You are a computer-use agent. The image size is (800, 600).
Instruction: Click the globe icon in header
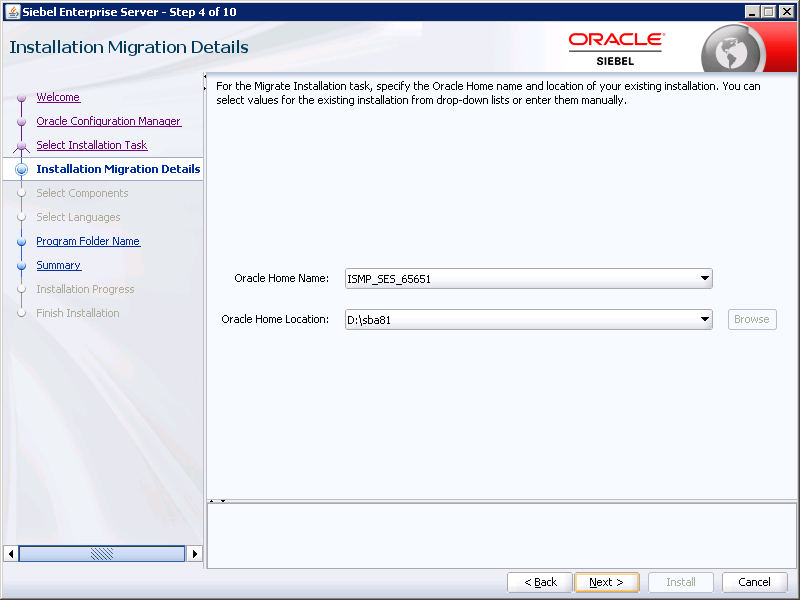[733, 50]
